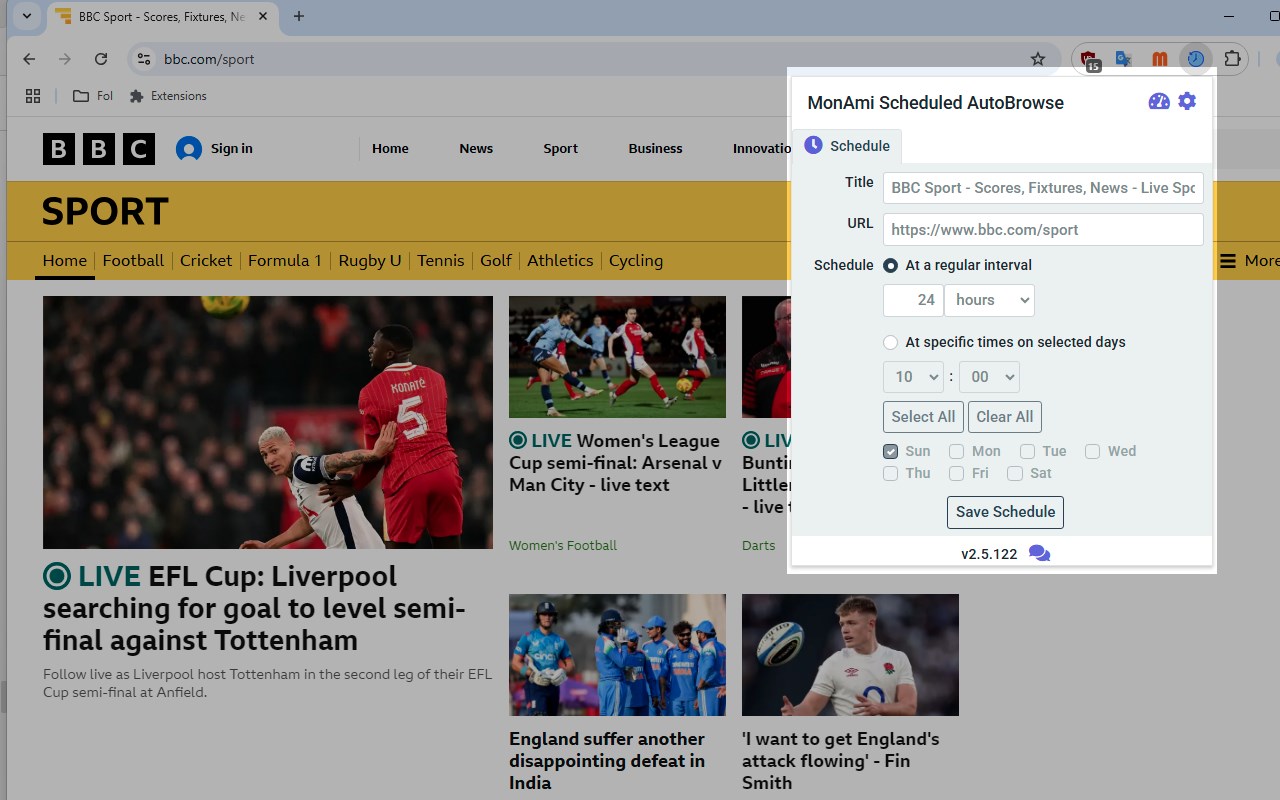Viewport: 1280px width, 800px height.
Task: Open the interval unit 'hours' dropdown
Action: (x=989, y=300)
